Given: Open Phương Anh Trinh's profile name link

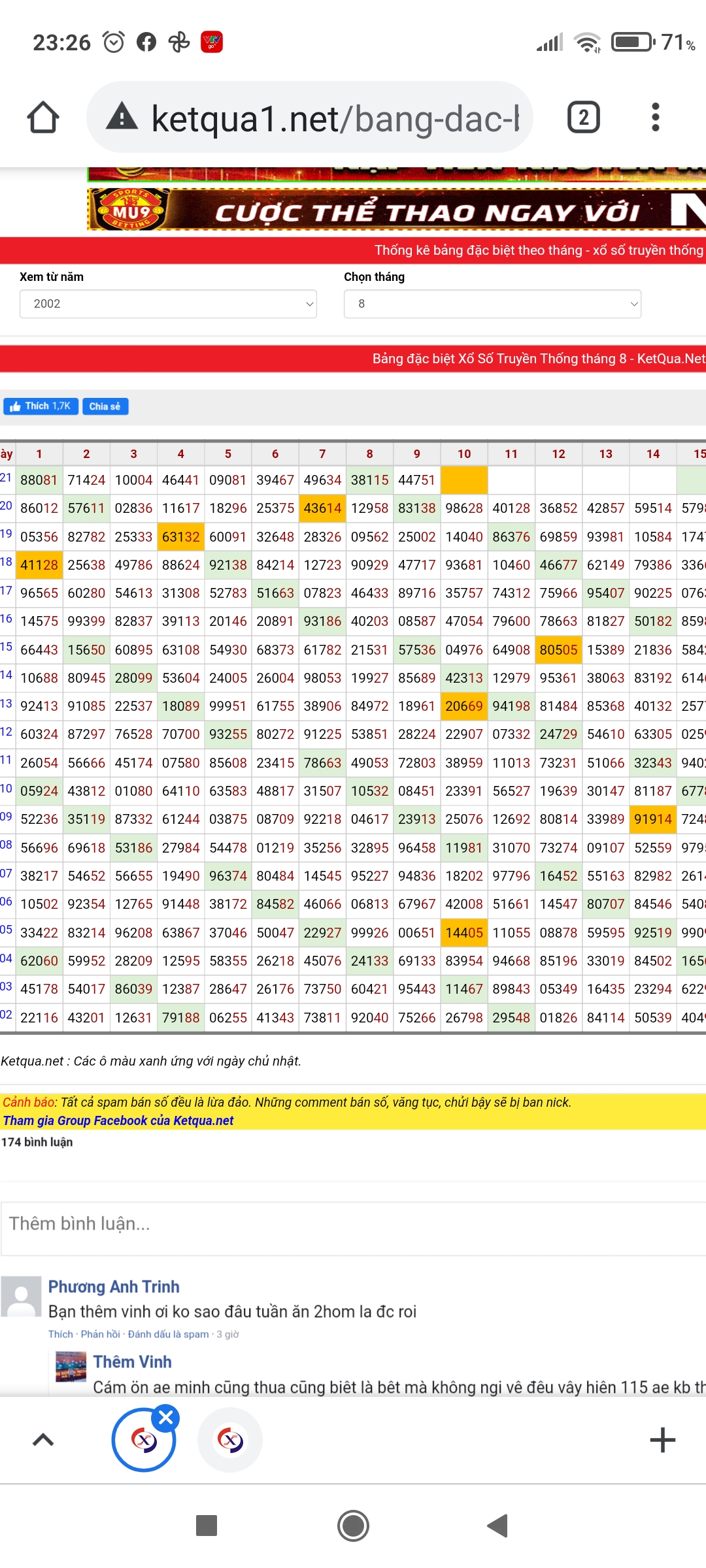Looking at the screenshot, I should pyautogui.click(x=114, y=1286).
